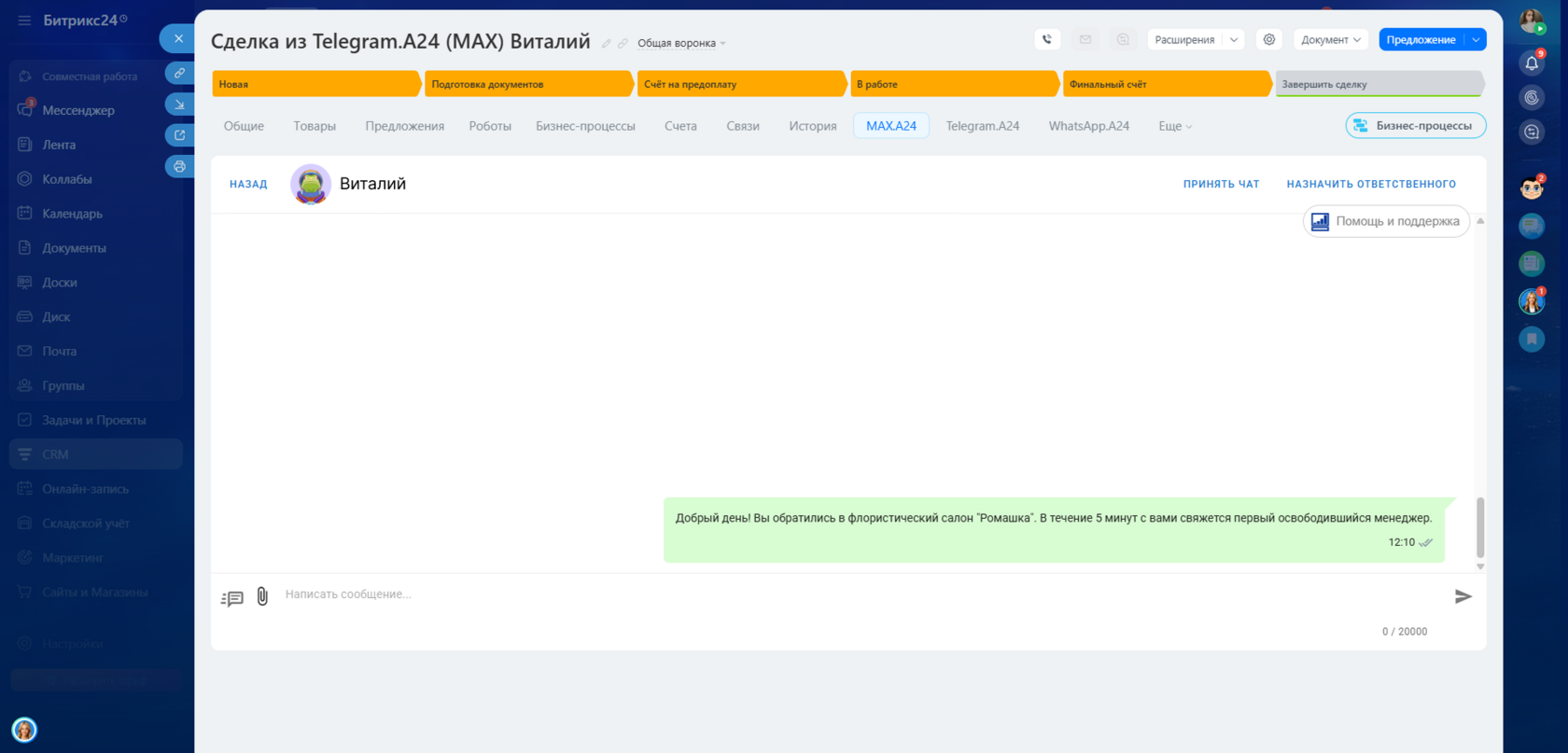This screenshot has height=753, width=1568.
Task: Edit the deal title with the pencil icon
Action: 607,43
